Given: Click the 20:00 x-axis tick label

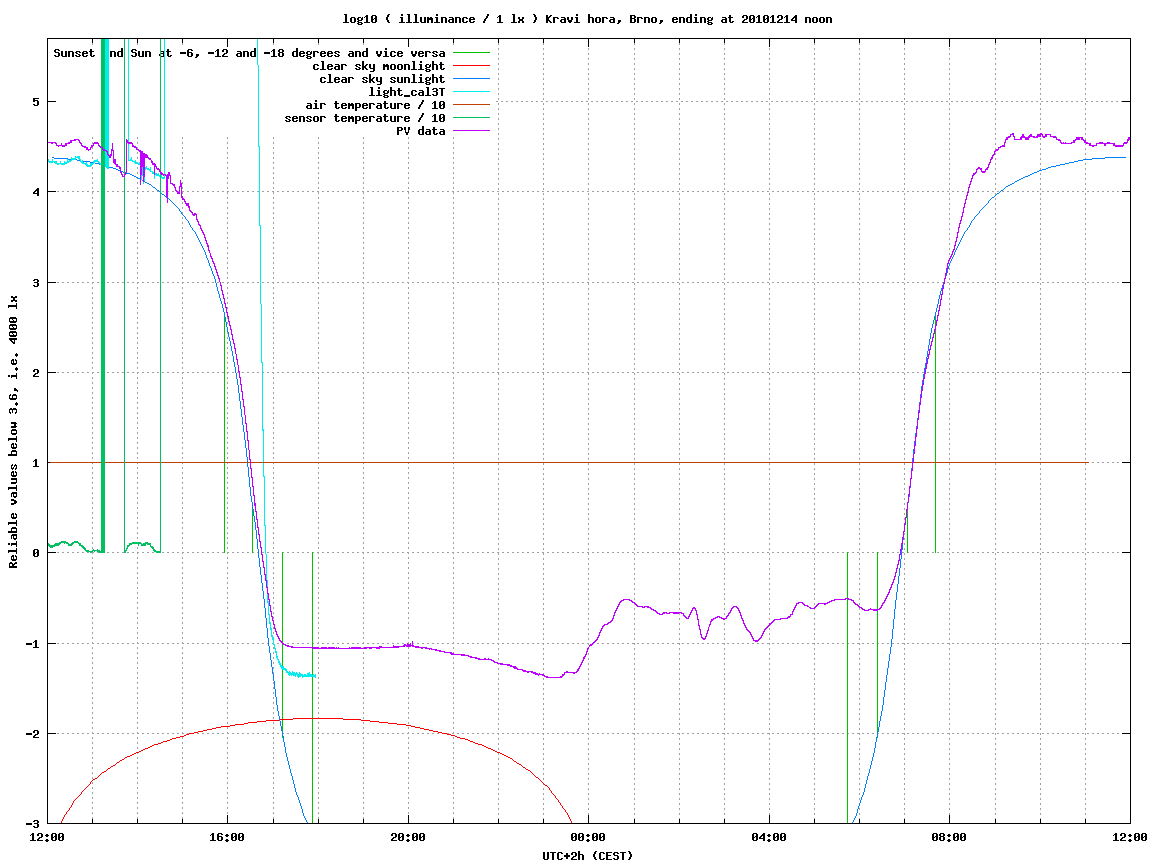Looking at the screenshot, I should click(408, 837).
